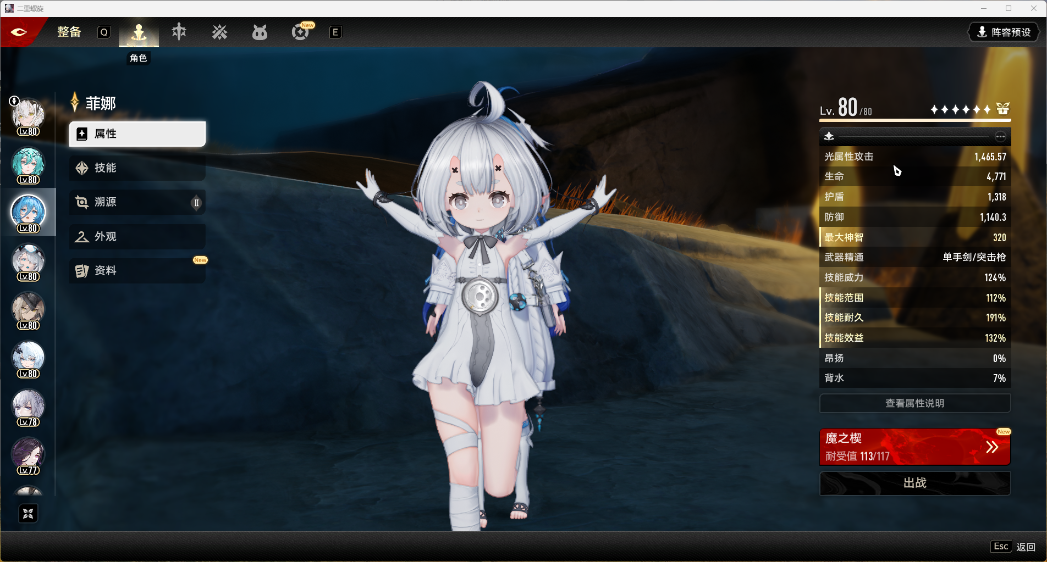Click the crossed swords icon in top bar
The width and height of the screenshot is (1047, 562).
pos(219,32)
